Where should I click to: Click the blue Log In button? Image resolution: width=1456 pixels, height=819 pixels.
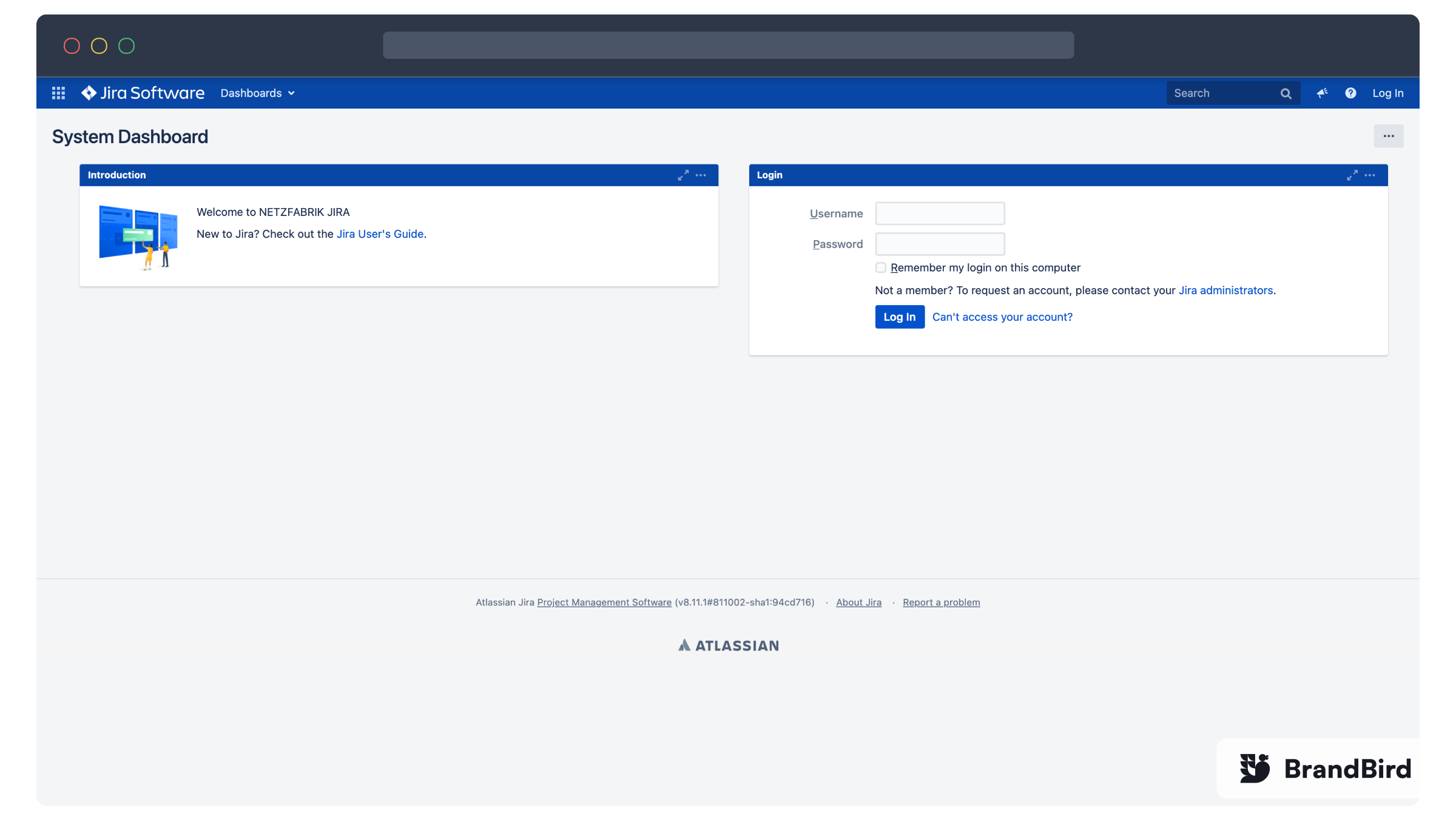pos(900,317)
